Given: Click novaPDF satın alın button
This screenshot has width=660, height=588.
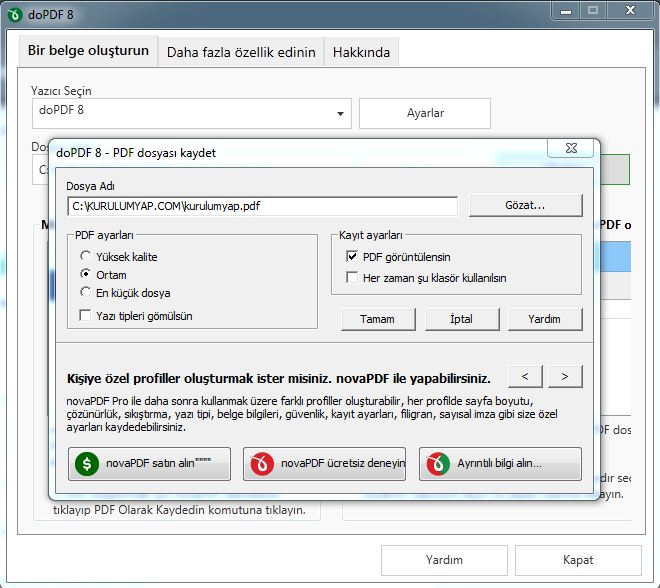Looking at the screenshot, I should (149, 464).
